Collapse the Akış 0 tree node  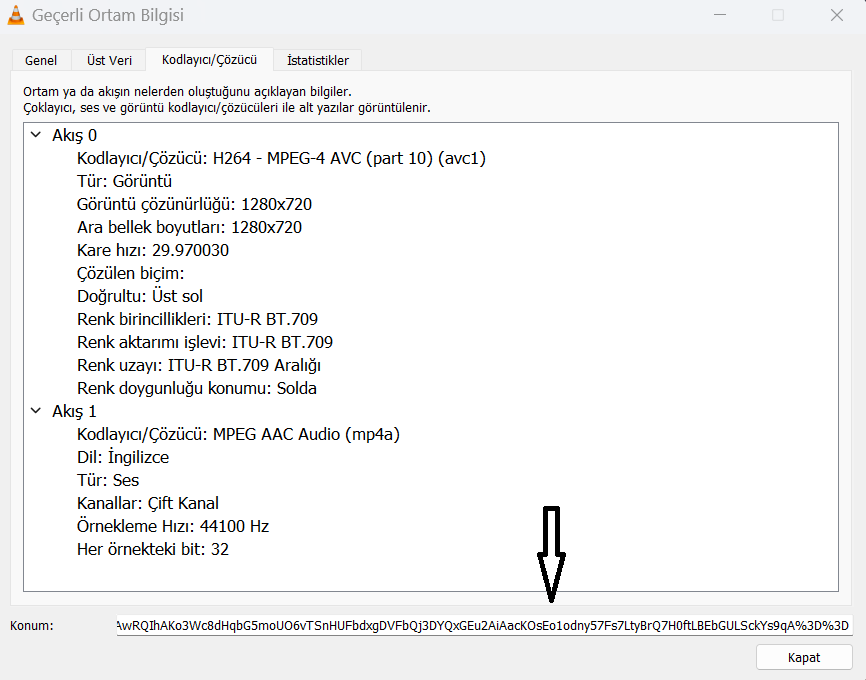36,135
